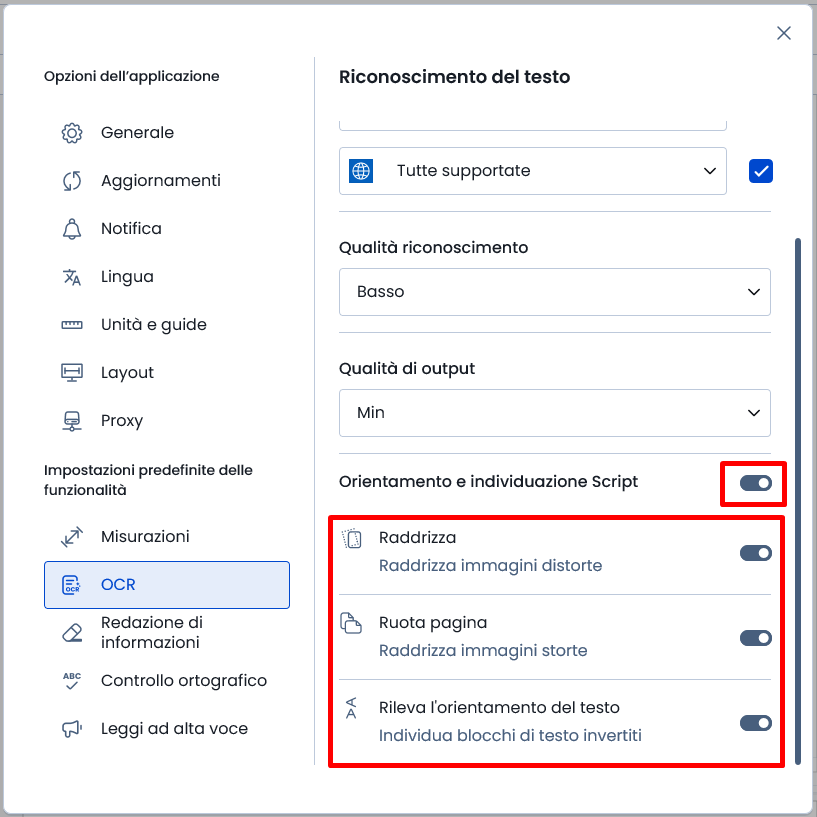Viewport: 817px width, 817px height.
Task: Toggle Orientamento e individuazione Script switch
Action: pos(756,483)
